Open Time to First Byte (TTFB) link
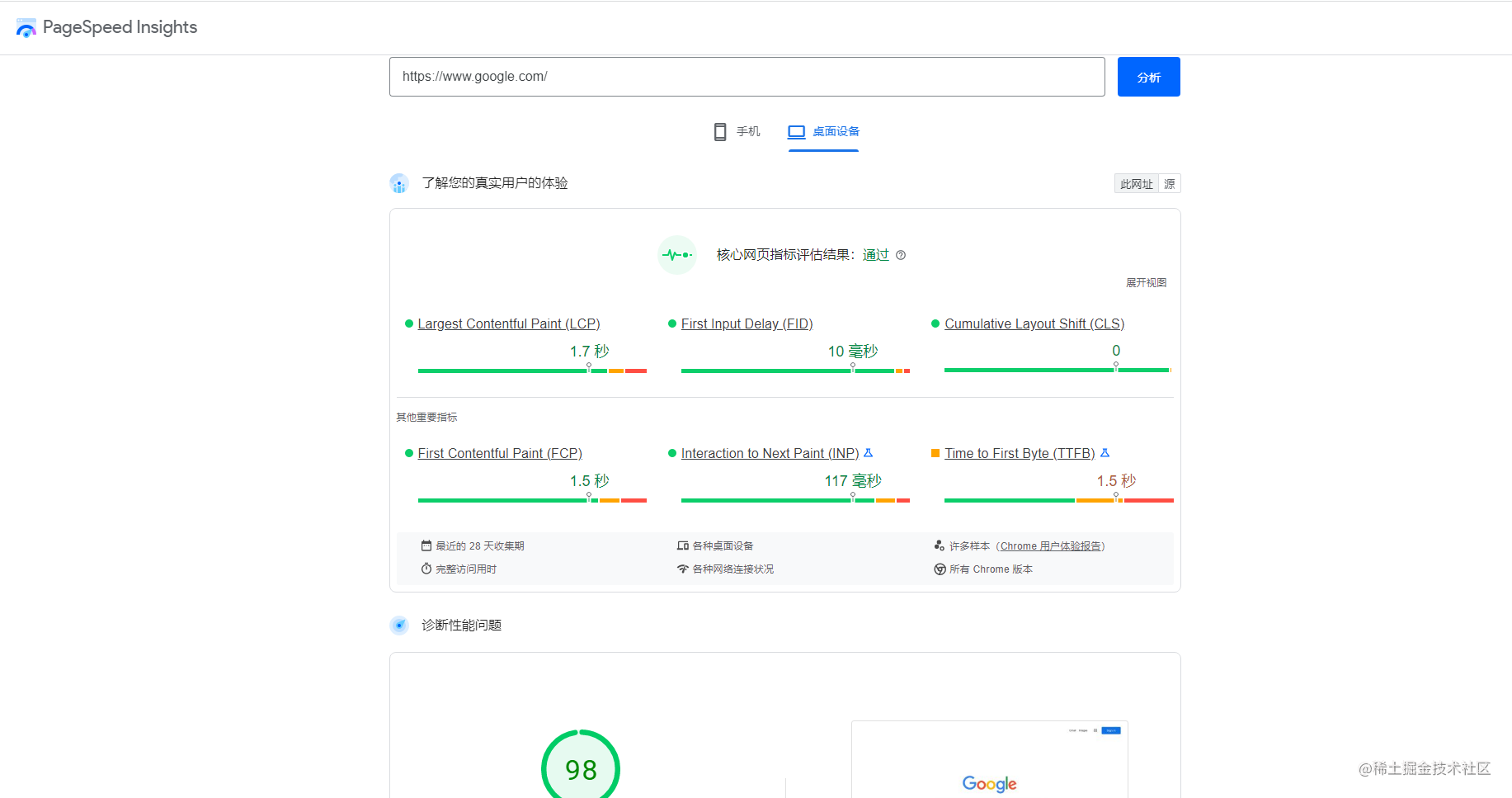 point(1020,453)
